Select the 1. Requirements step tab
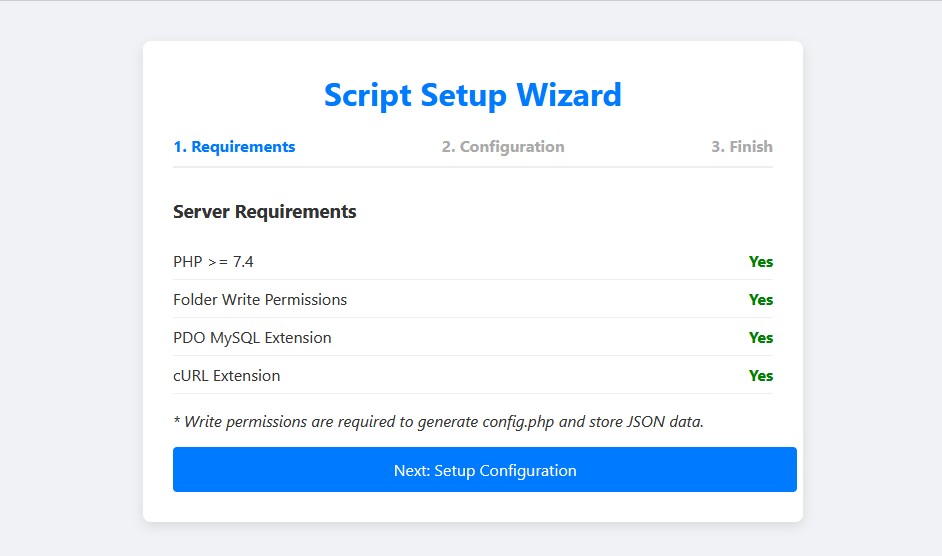This screenshot has width=942, height=556. click(234, 147)
